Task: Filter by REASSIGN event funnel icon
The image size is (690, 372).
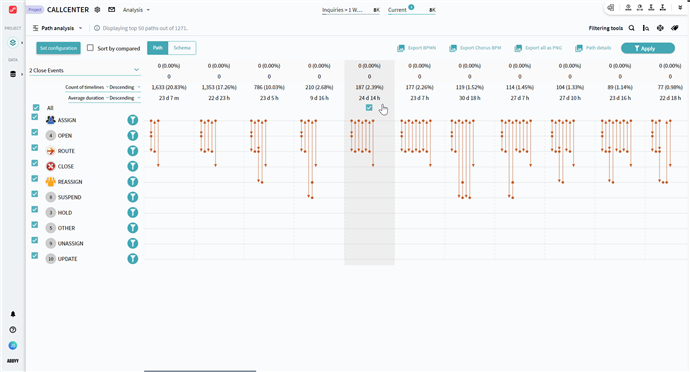Action: (x=132, y=182)
